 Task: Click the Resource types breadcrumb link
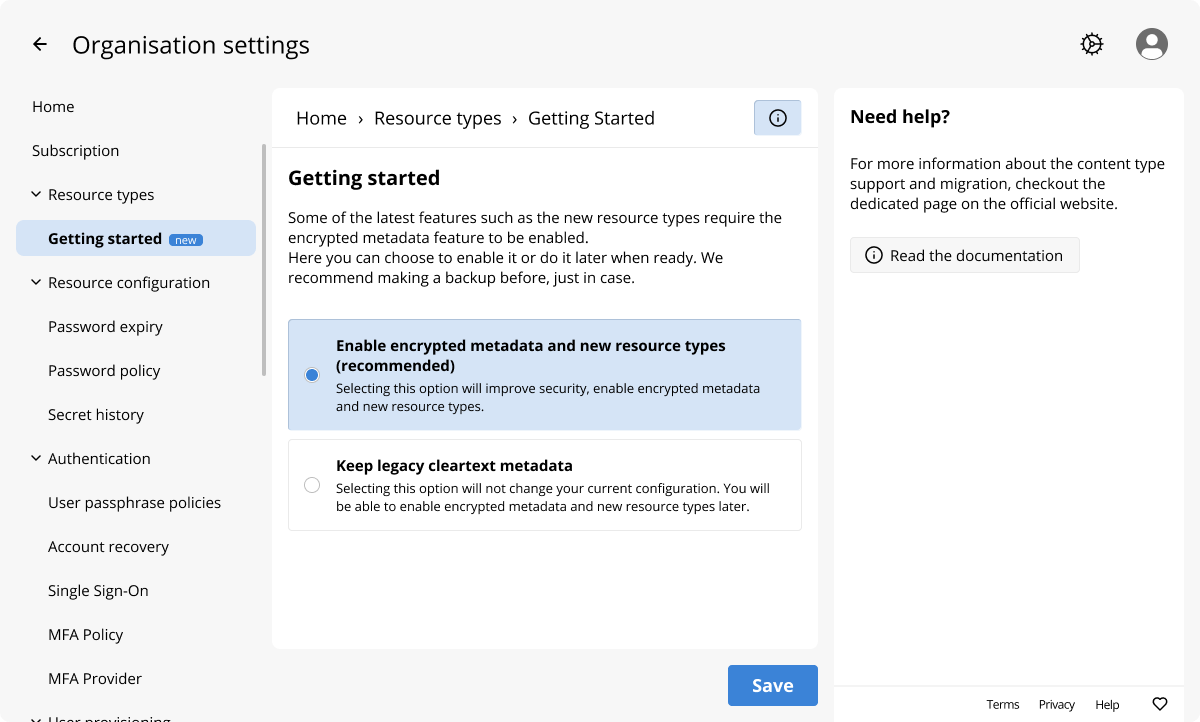click(437, 118)
